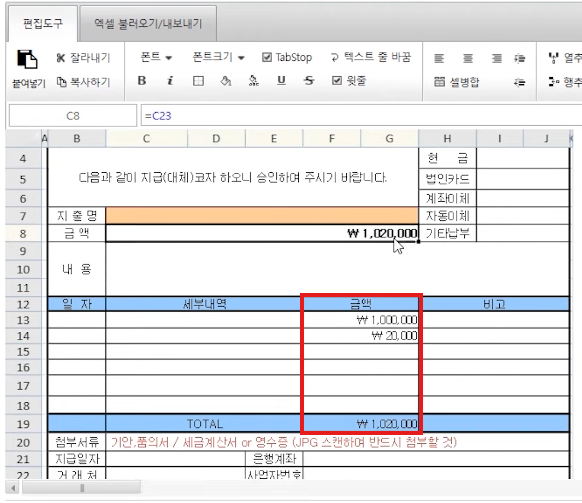The image size is (582, 503).
Task: Select row header 19
Action: coord(23,424)
